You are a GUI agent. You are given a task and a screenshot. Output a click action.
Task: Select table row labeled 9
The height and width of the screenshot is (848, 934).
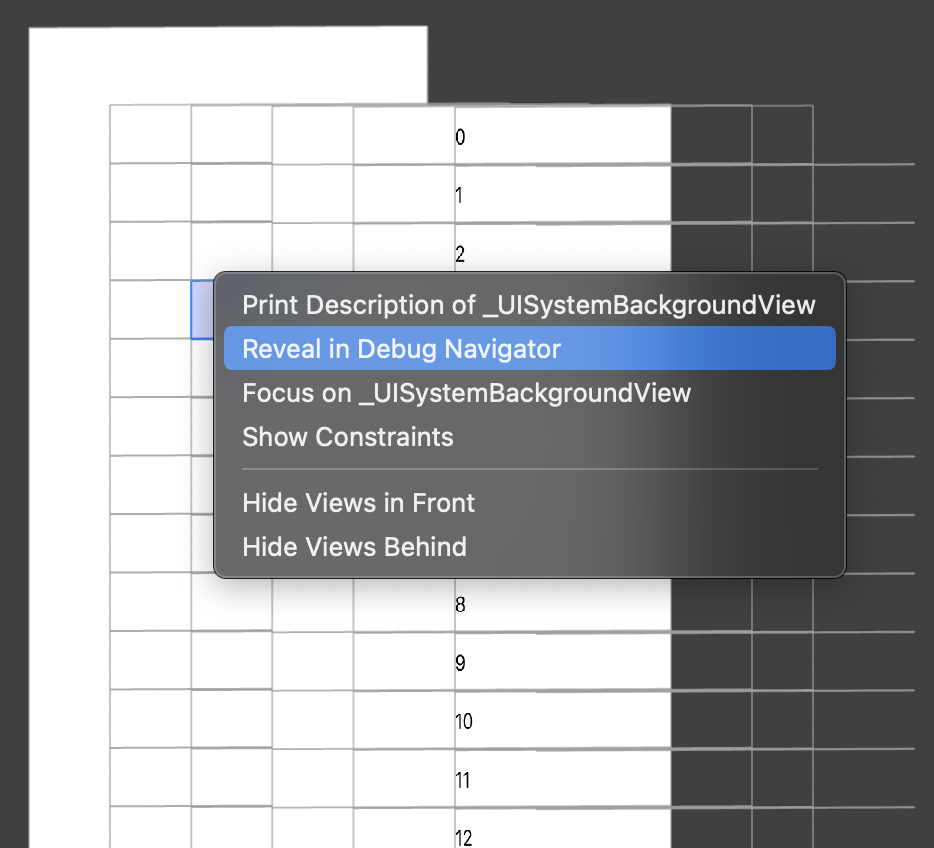[563, 661]
